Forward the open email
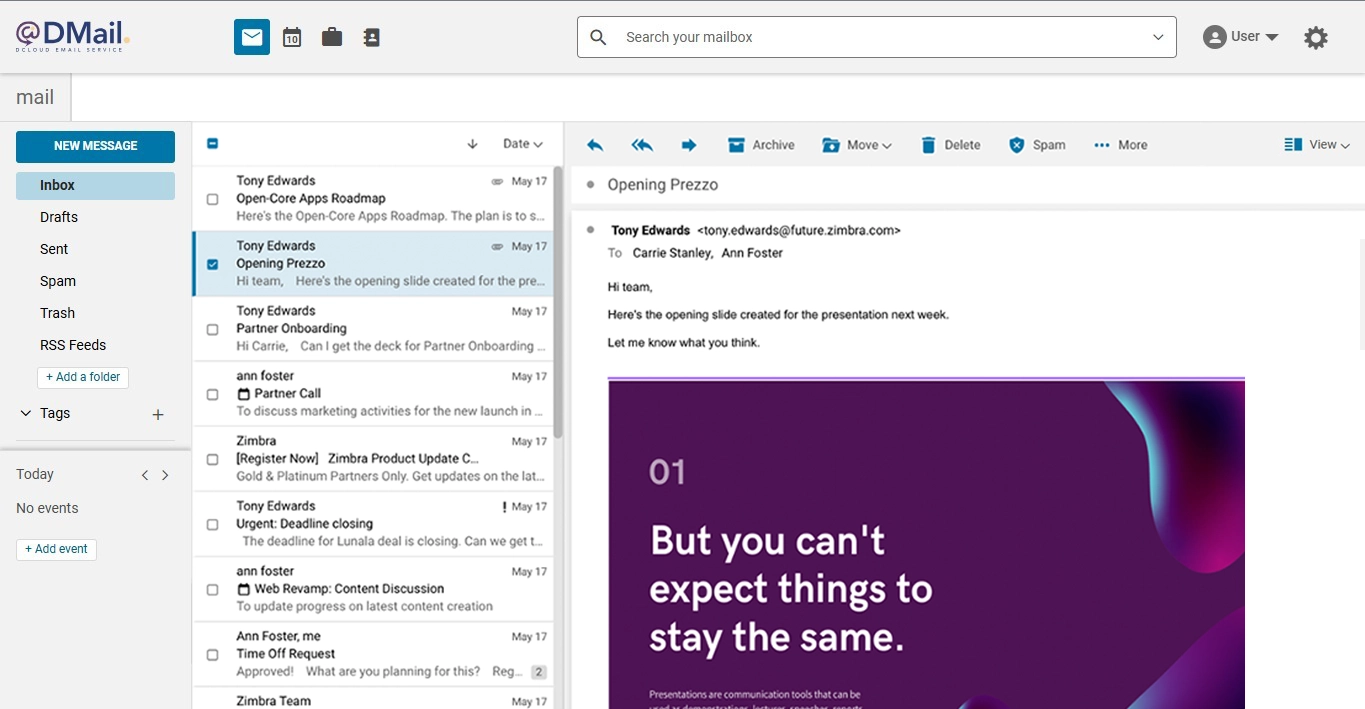The height and width of the screenshot is (709, 1365). pyautogui.click(x=688, y=144)
